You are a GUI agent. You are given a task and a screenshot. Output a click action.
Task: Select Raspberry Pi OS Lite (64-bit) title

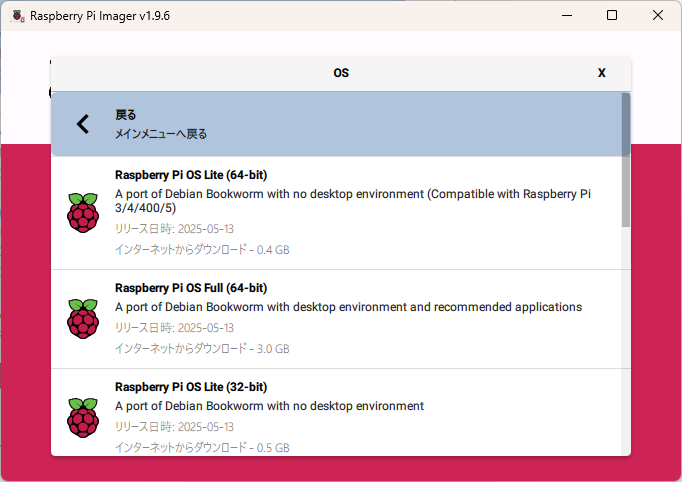(191, 175)
